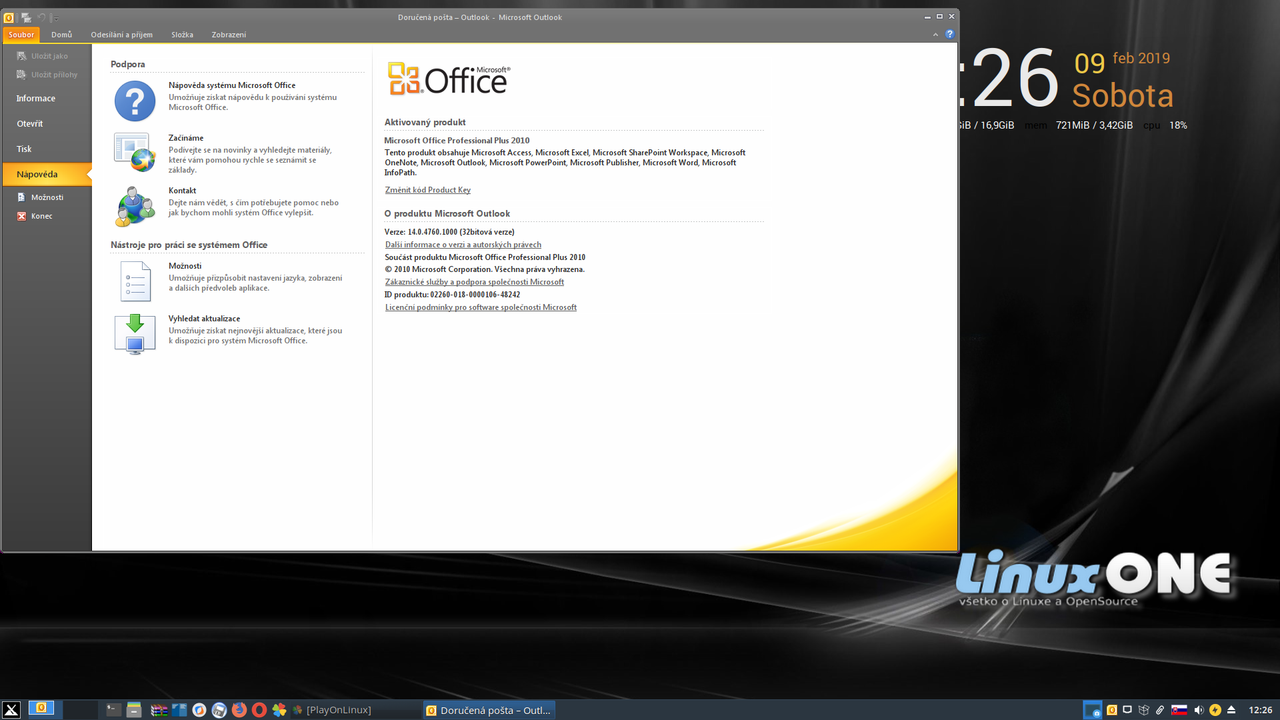1280x720 pixels.
Task: Click the Začínáme getting started icon
Action: 135,152
